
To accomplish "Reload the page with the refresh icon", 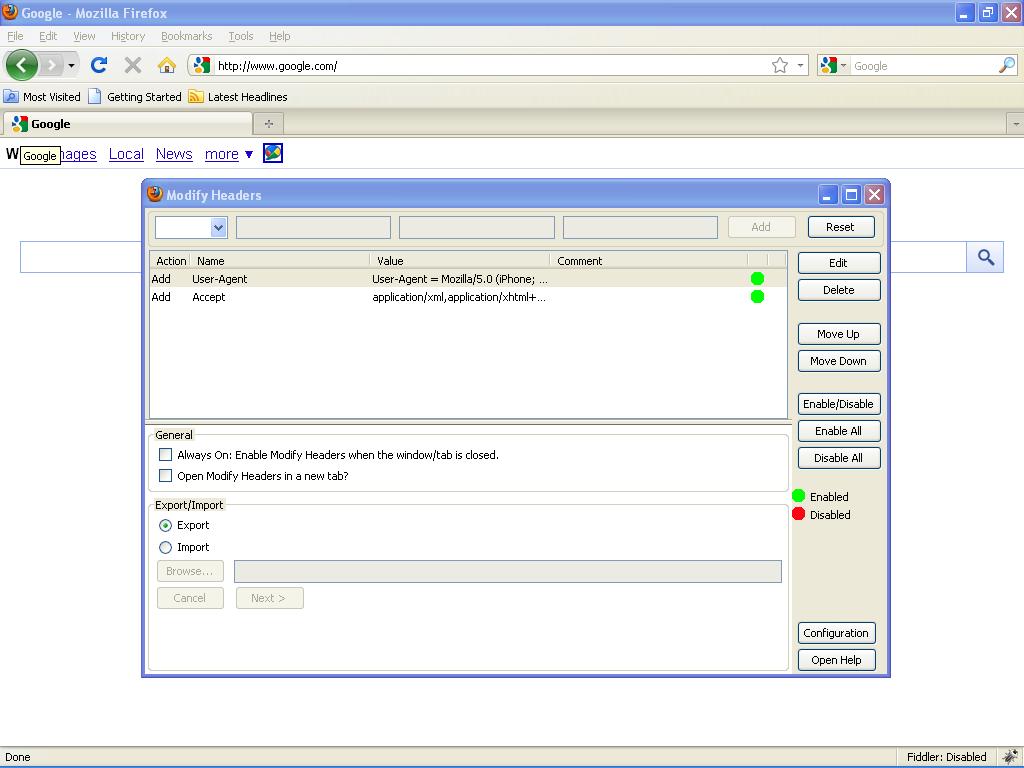I will point(98,66).
